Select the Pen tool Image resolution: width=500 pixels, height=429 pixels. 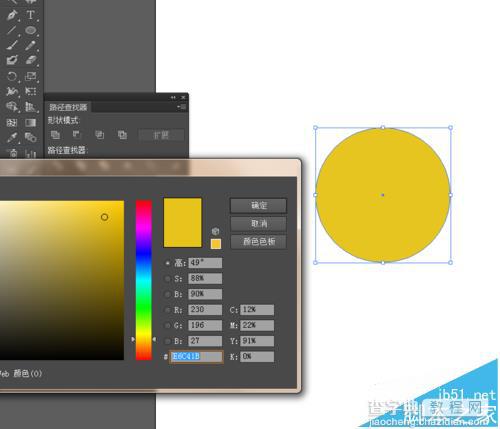point(12,15)
